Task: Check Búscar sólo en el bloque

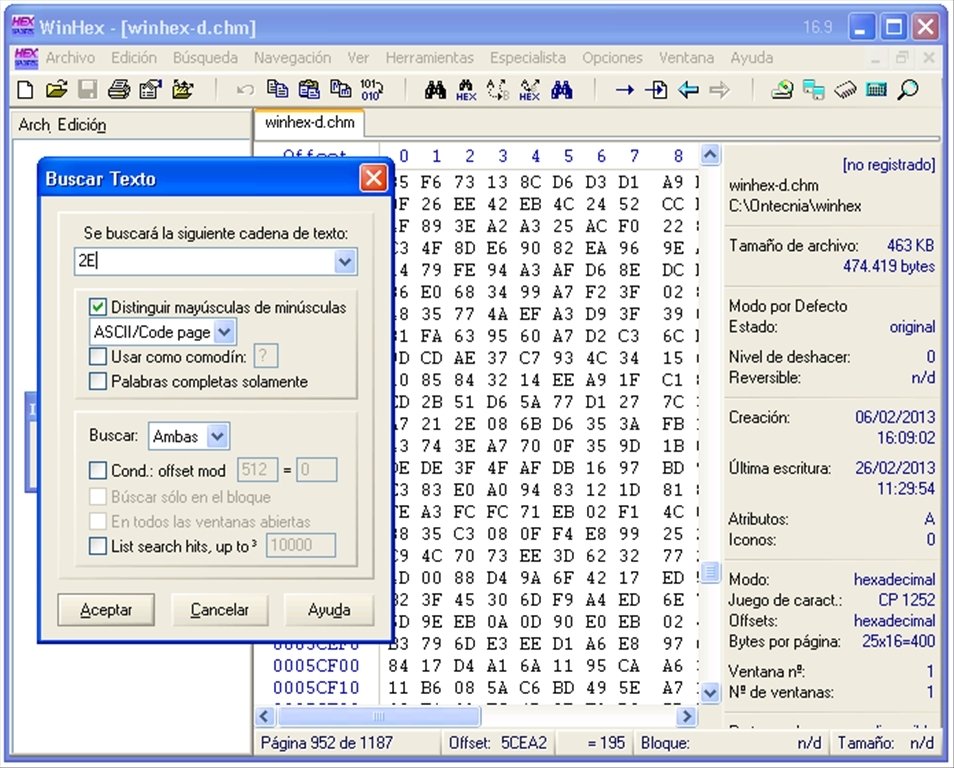Action: click(98, 496)
